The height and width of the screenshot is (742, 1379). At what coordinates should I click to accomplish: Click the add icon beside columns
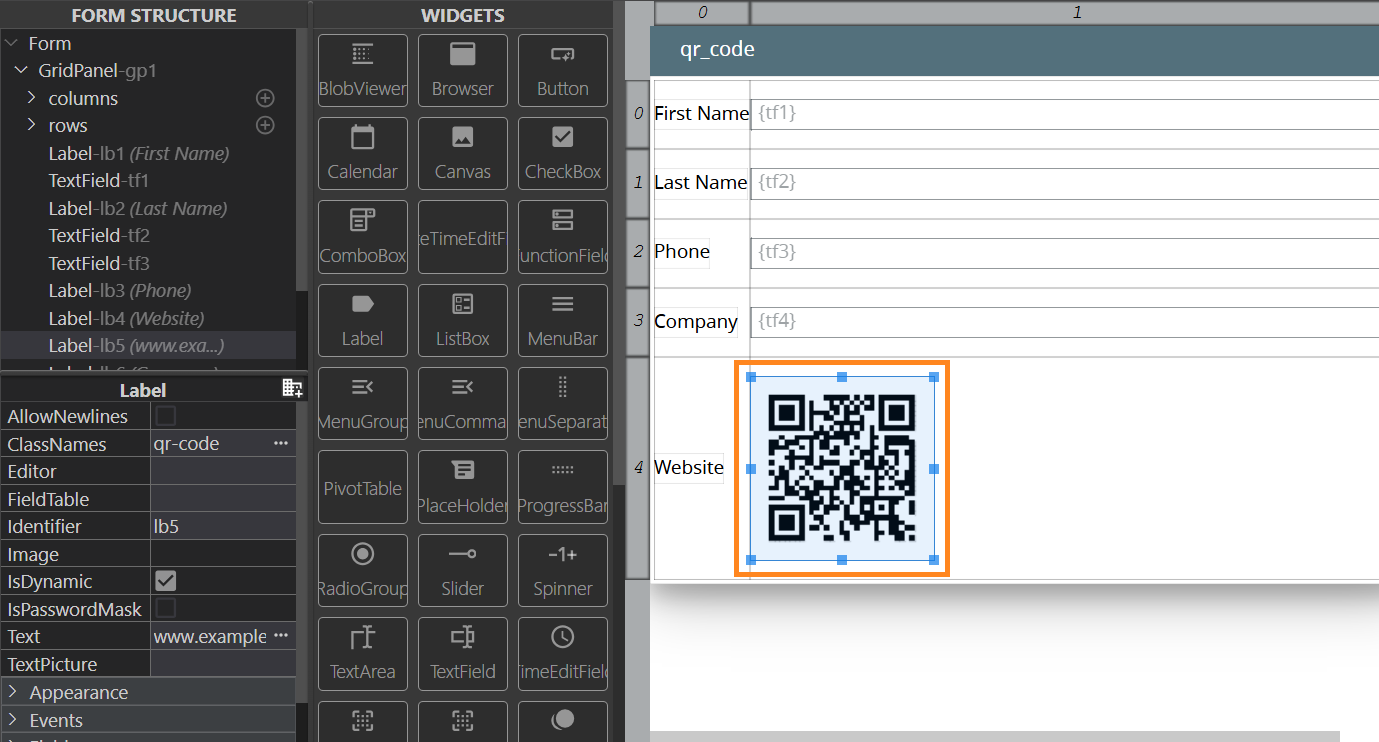(265, 98)
